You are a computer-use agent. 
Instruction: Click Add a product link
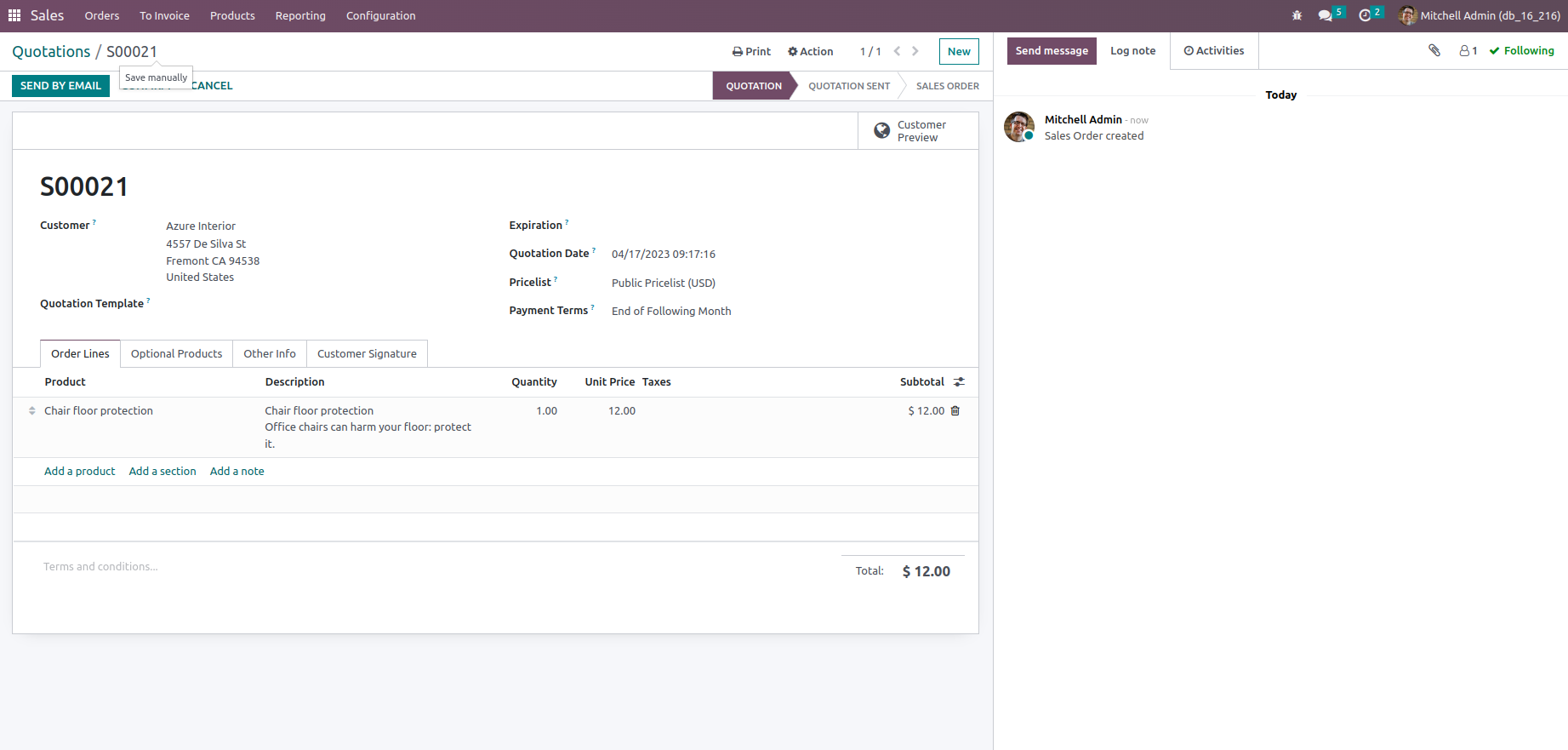point(79,471)
